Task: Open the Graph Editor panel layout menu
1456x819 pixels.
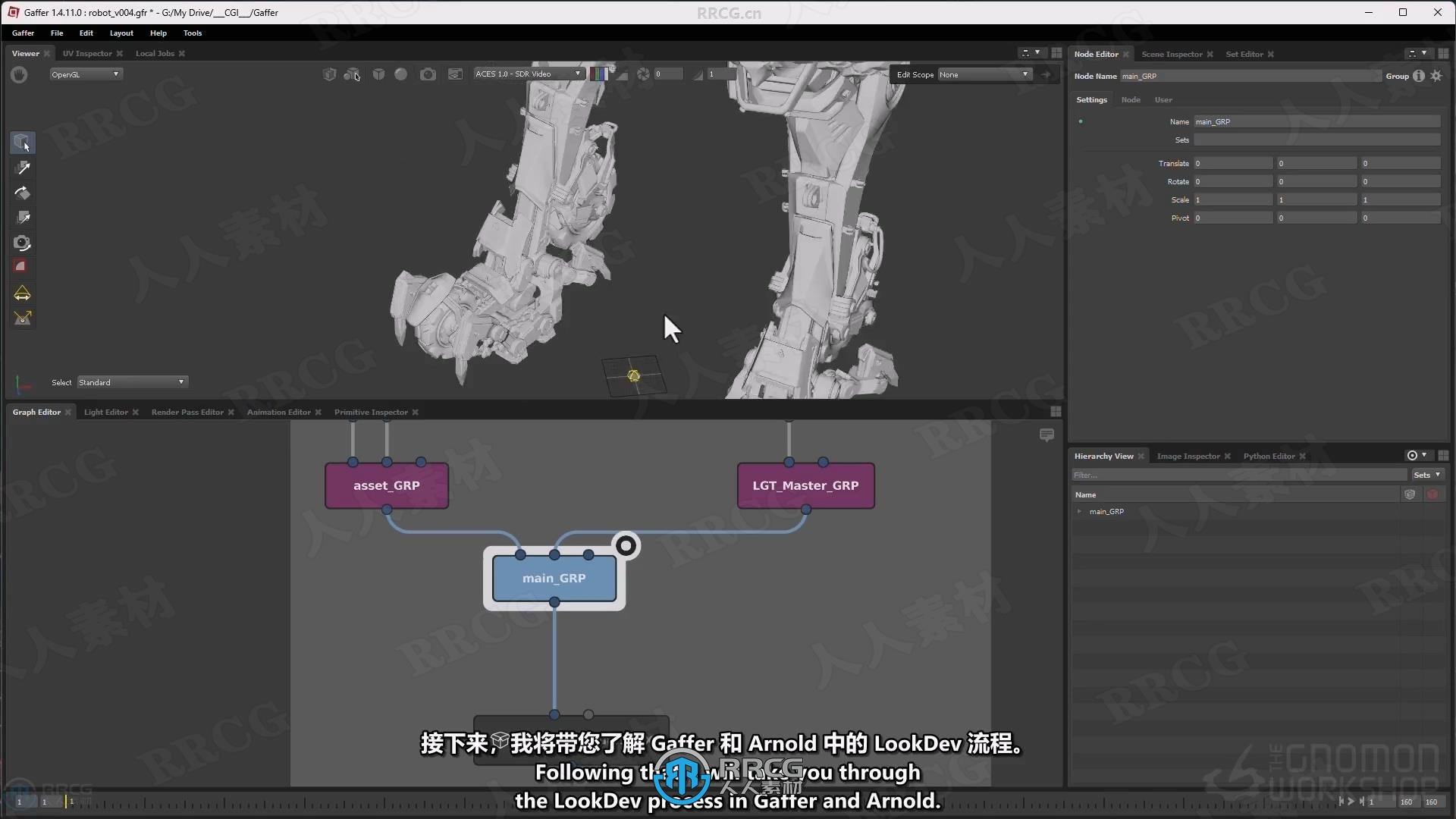Action: click(1056, 412)
